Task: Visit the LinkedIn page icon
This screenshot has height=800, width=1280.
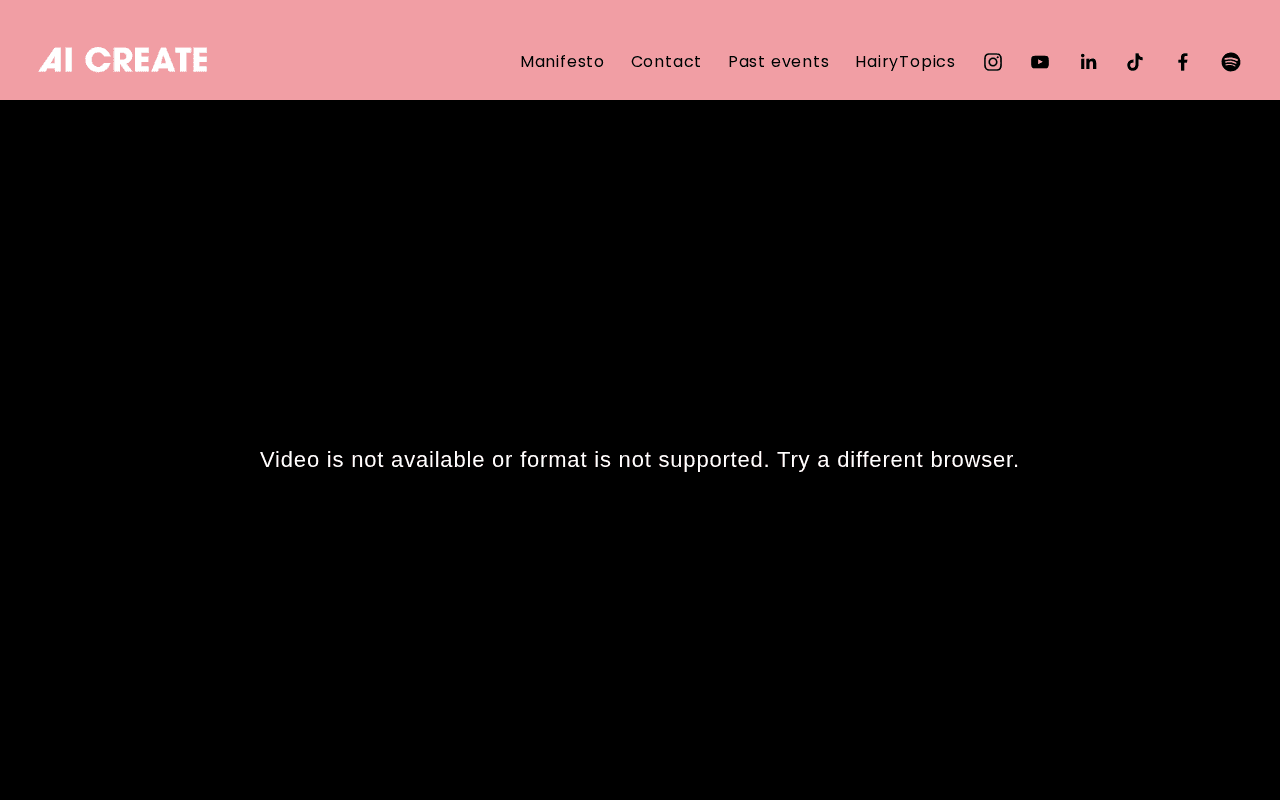Action: (1088, 62)
